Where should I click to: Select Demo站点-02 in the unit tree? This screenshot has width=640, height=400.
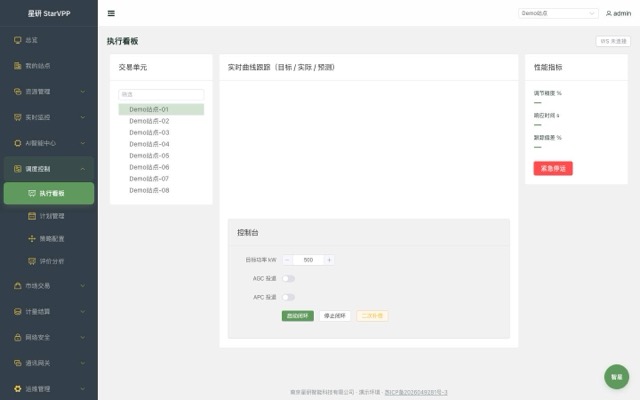coord(161,121)
